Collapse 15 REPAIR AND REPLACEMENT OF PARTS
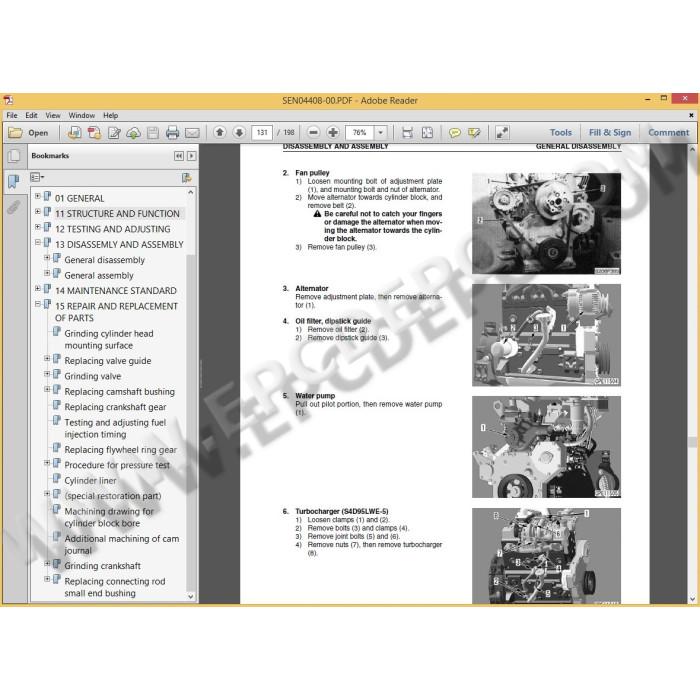This screenshot has height=700, width=700. click(38, 304)
